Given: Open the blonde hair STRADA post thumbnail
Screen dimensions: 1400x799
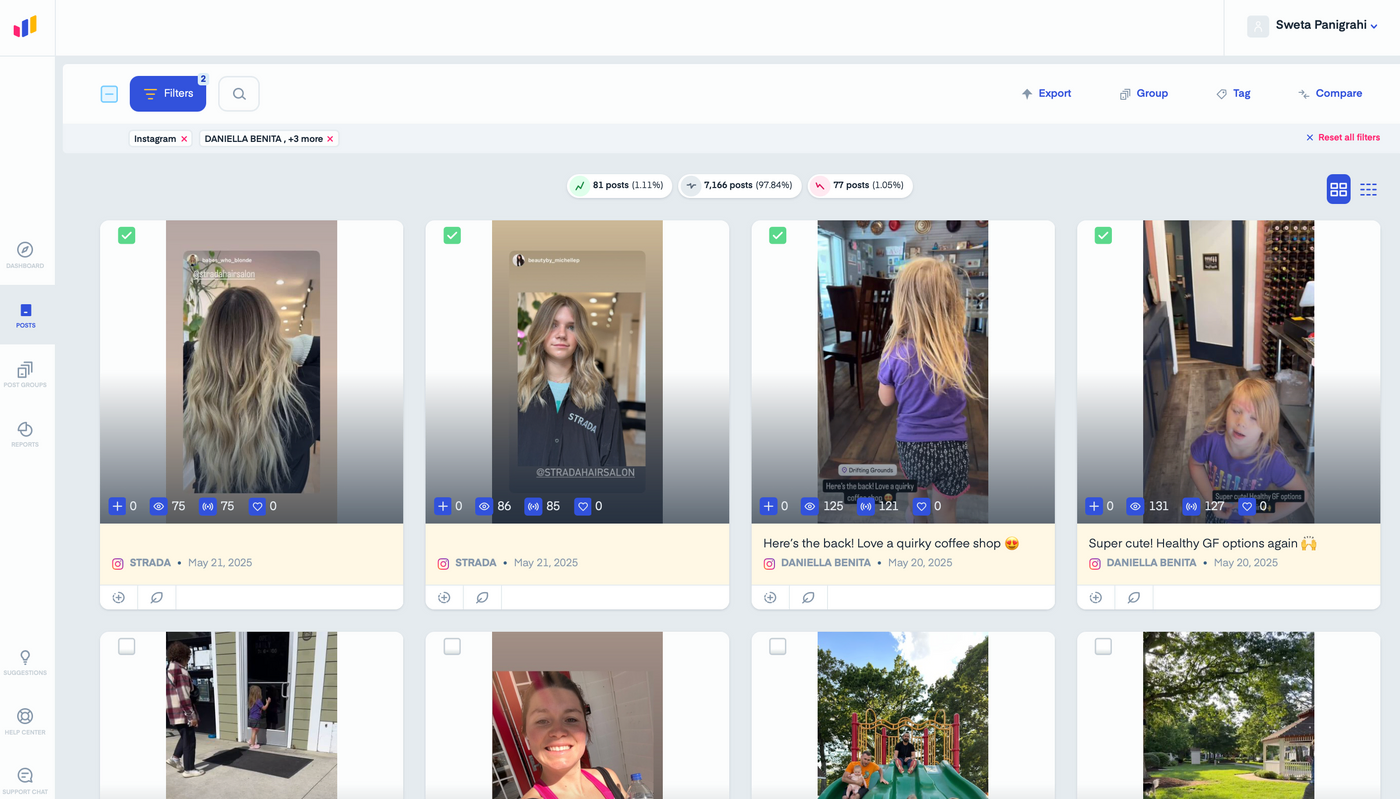Looking at the screenshot, I should 251,372.
